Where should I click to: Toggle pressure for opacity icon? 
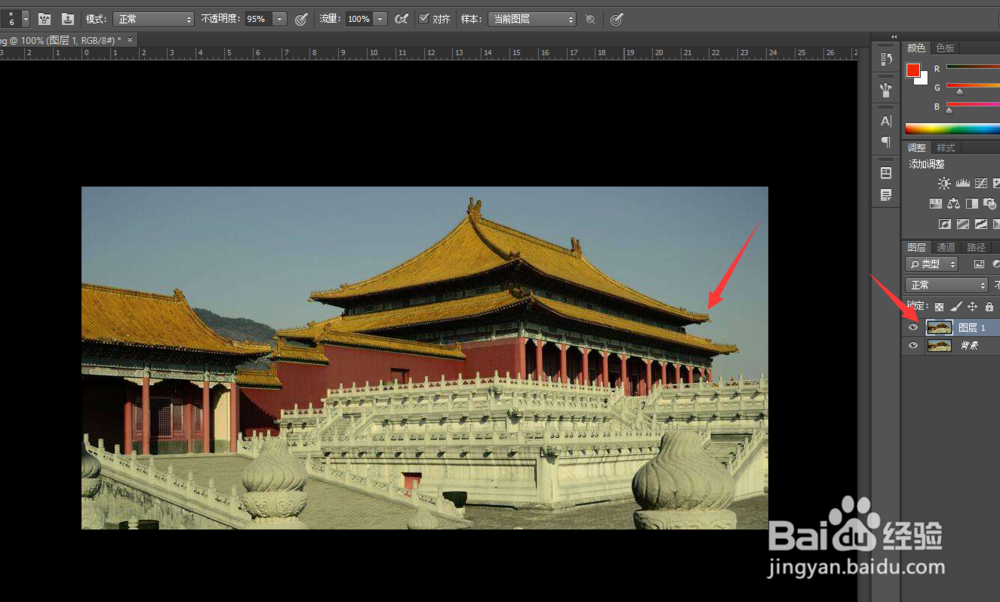point(301,20)
